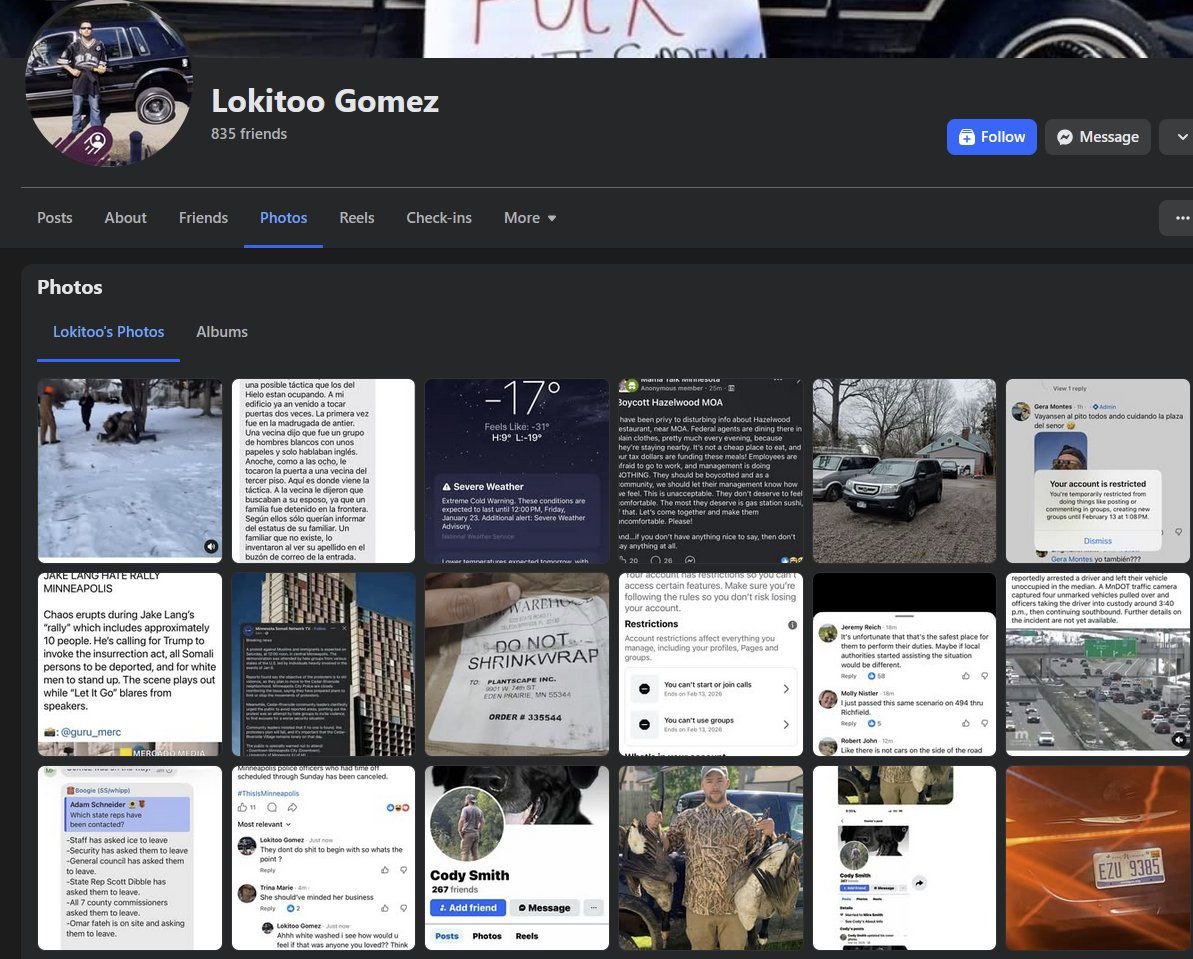Click the Follow button
1193x959 pixels.
point(991,137)
